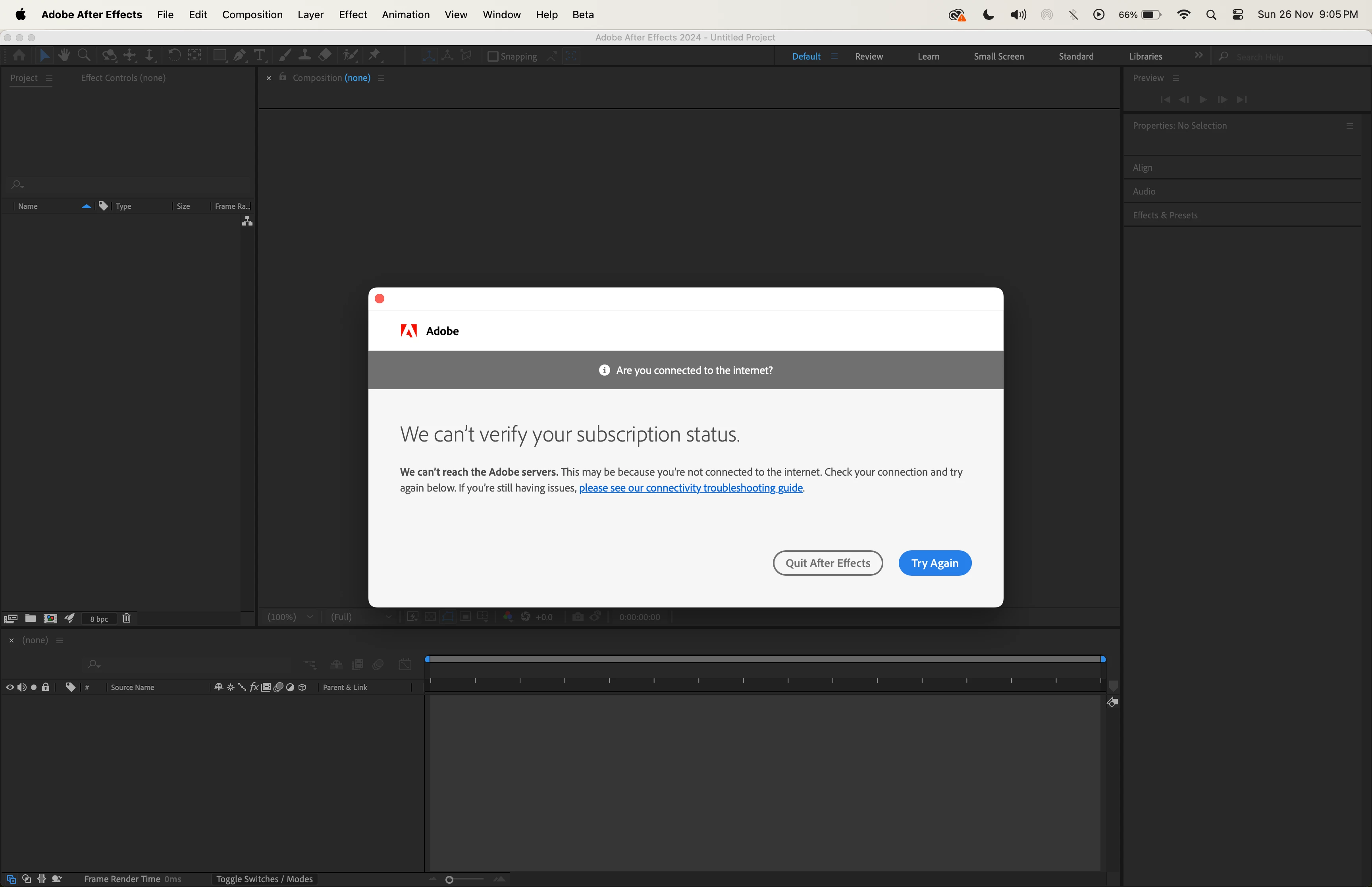Choose the Type tool

[260, 55]
